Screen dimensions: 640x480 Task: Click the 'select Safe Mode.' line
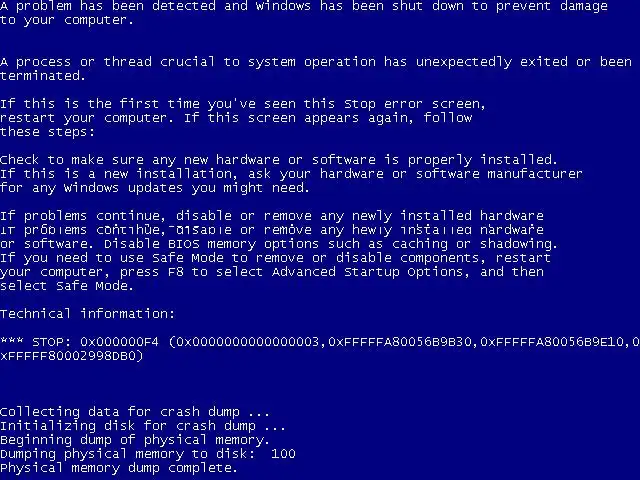pyautogui.click(x=67, y=286)
